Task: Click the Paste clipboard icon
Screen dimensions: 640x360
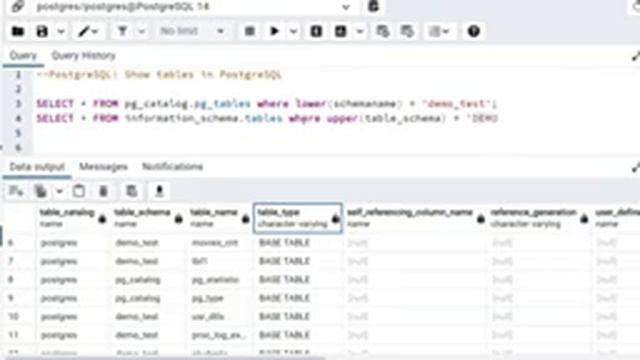Action: pos(79,191)
